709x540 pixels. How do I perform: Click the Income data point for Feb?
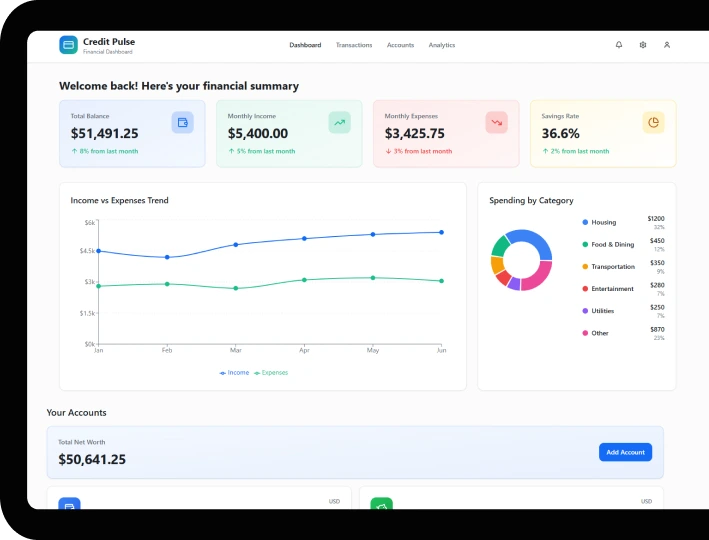167,257
